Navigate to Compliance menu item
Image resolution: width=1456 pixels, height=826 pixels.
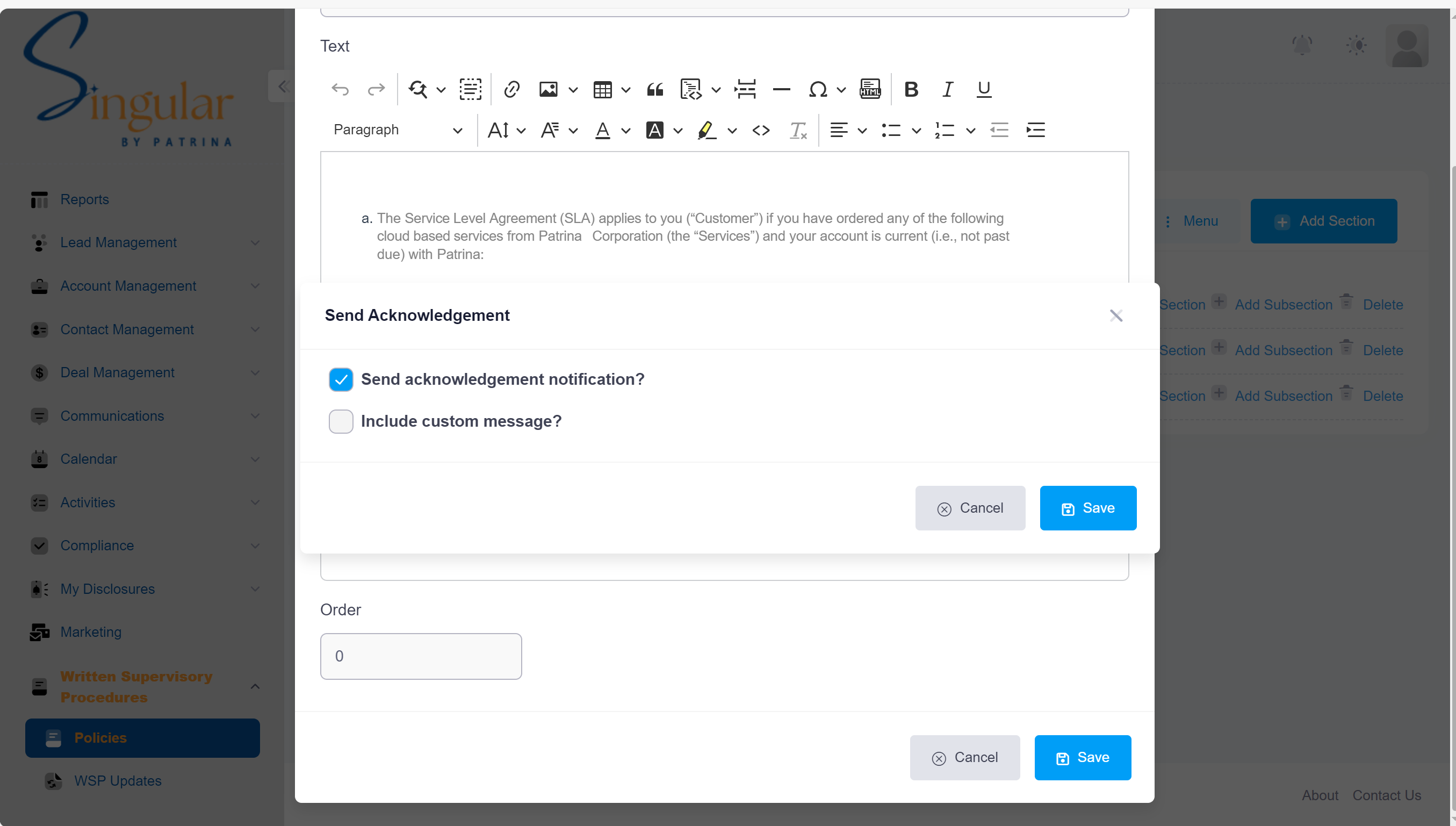pos(97,545)
